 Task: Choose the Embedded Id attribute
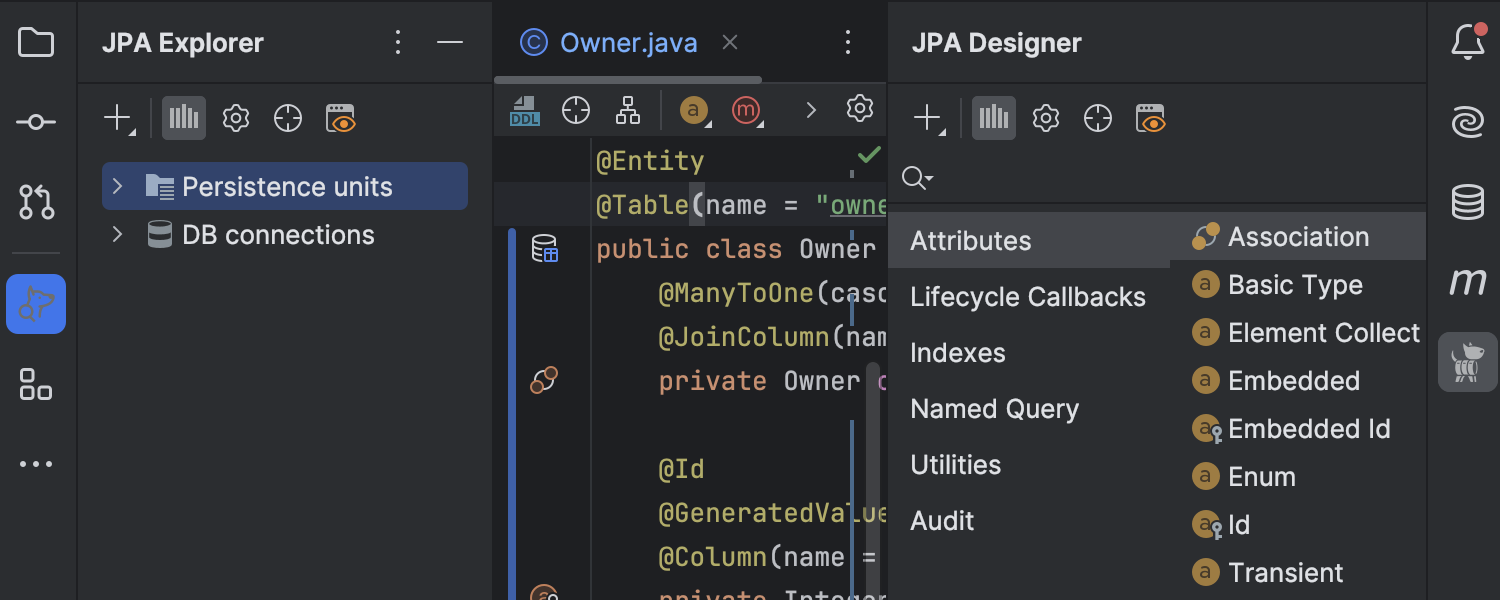[x=1298, y=428]
